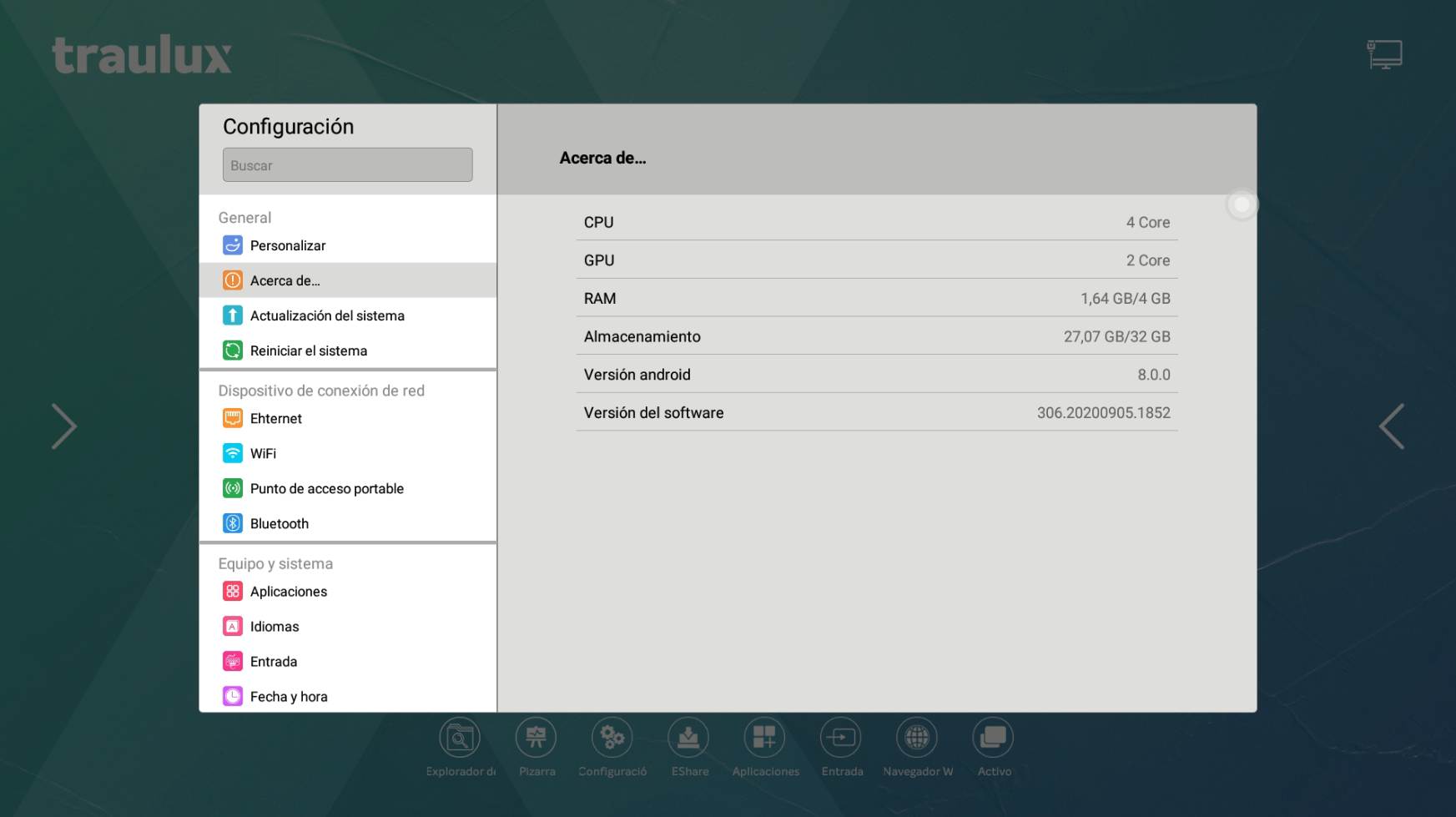This screenshot has height=817, width=1456.
Task: Open Fecha y hora settings entry
Action: click(348, 697)
